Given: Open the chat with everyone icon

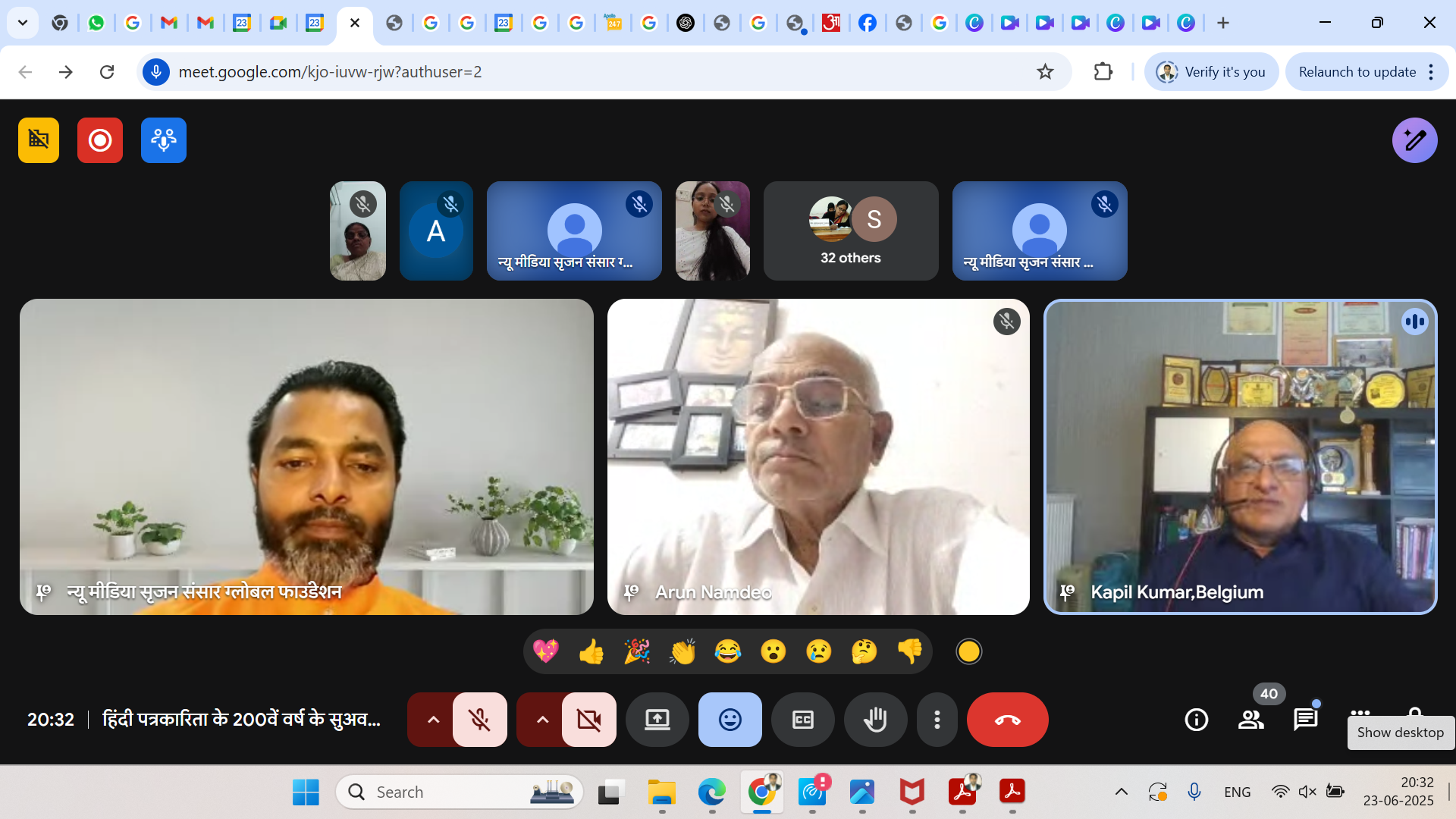Looking at the screenshot, I should [1306, 720].
